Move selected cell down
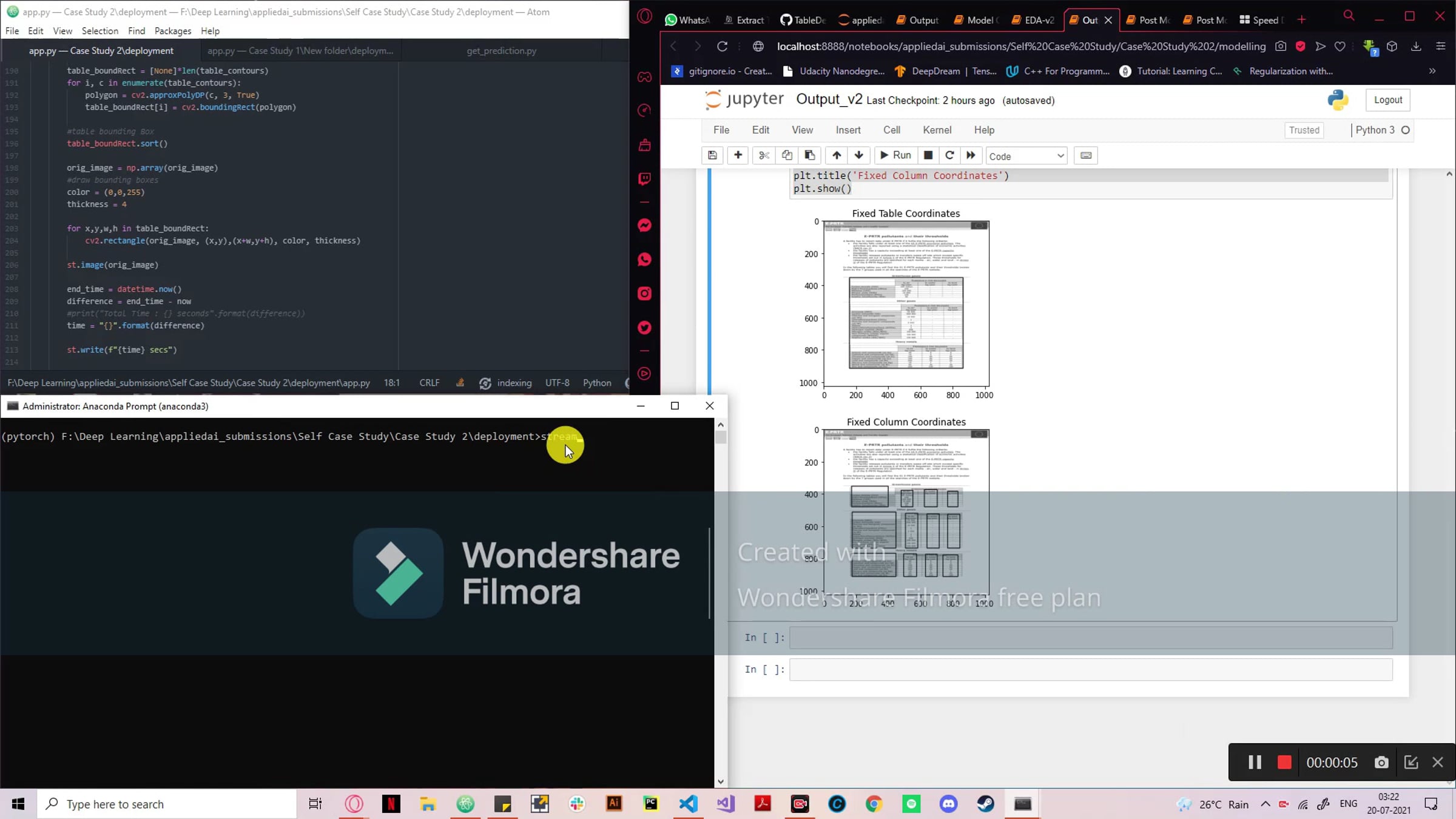The height and width of the screenshot is (819, 1456). [859, 155]
